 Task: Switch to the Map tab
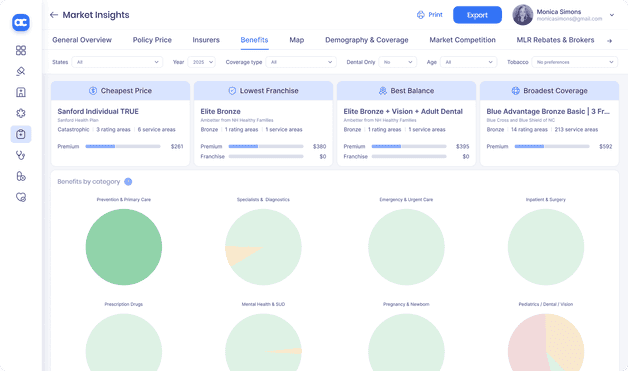297,40
